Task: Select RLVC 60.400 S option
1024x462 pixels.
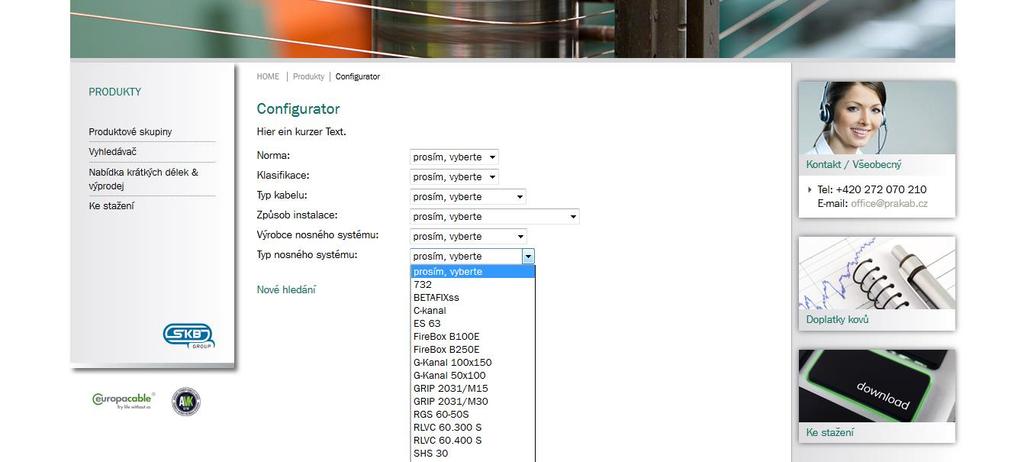Action: 472,440
